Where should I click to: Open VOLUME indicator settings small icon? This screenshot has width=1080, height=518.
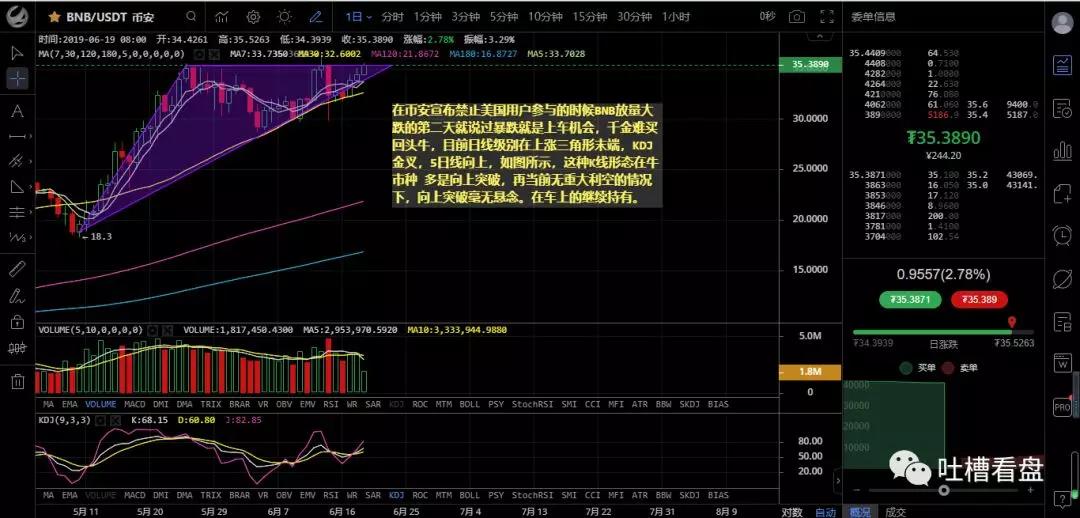153,330
